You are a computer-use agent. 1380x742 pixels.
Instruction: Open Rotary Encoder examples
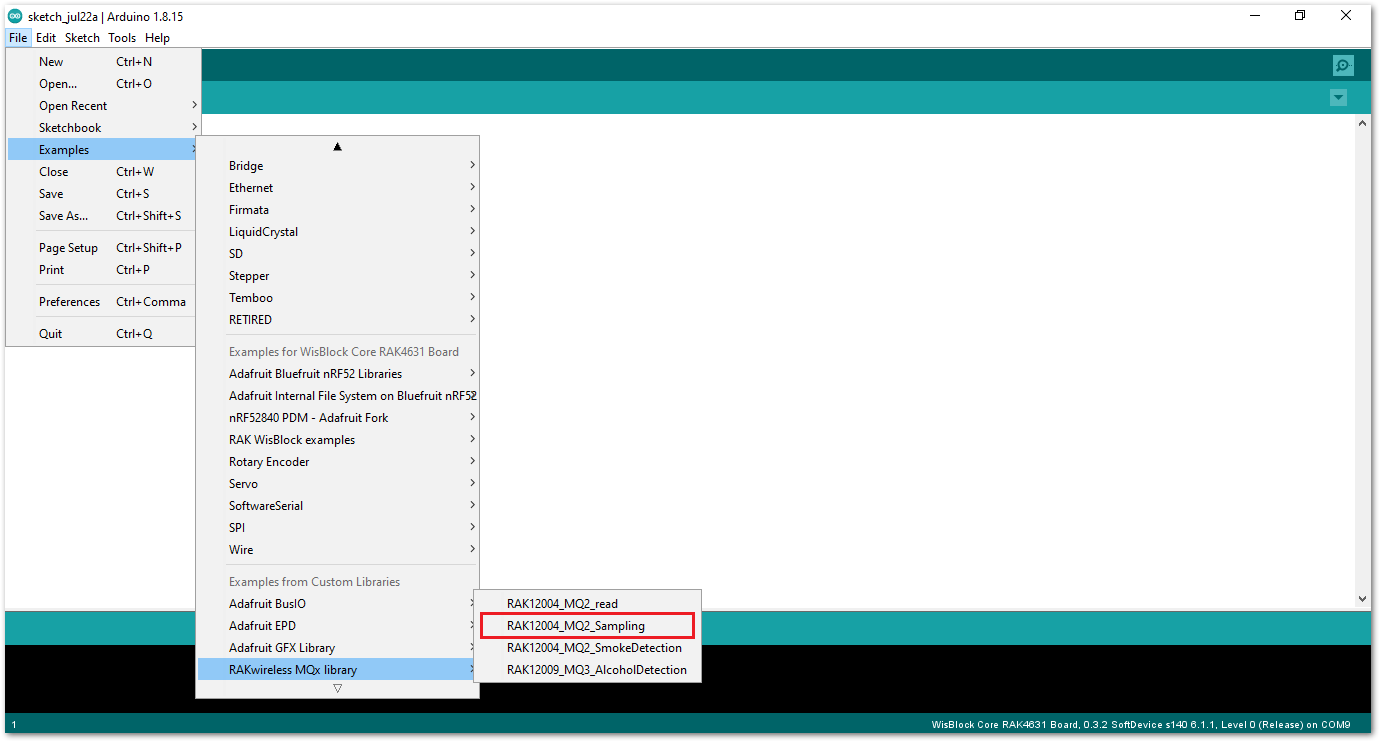[x=338, y=462]
